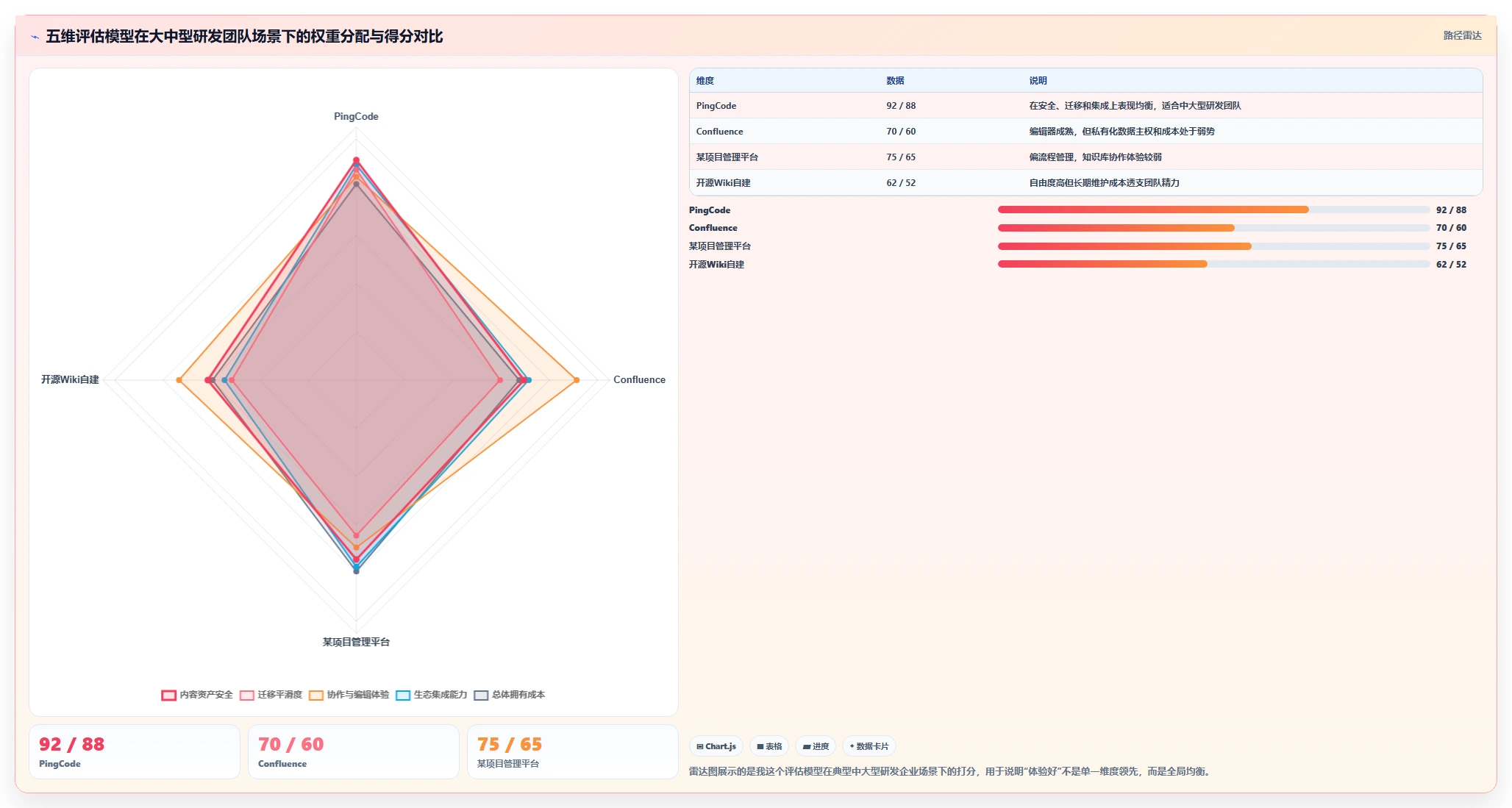Click the 开源Wiki自建 axis label on radar chart
Image resolution: width=1512 pixels, height=808 pixels.
pyautogui.click(x=70, y=379)
